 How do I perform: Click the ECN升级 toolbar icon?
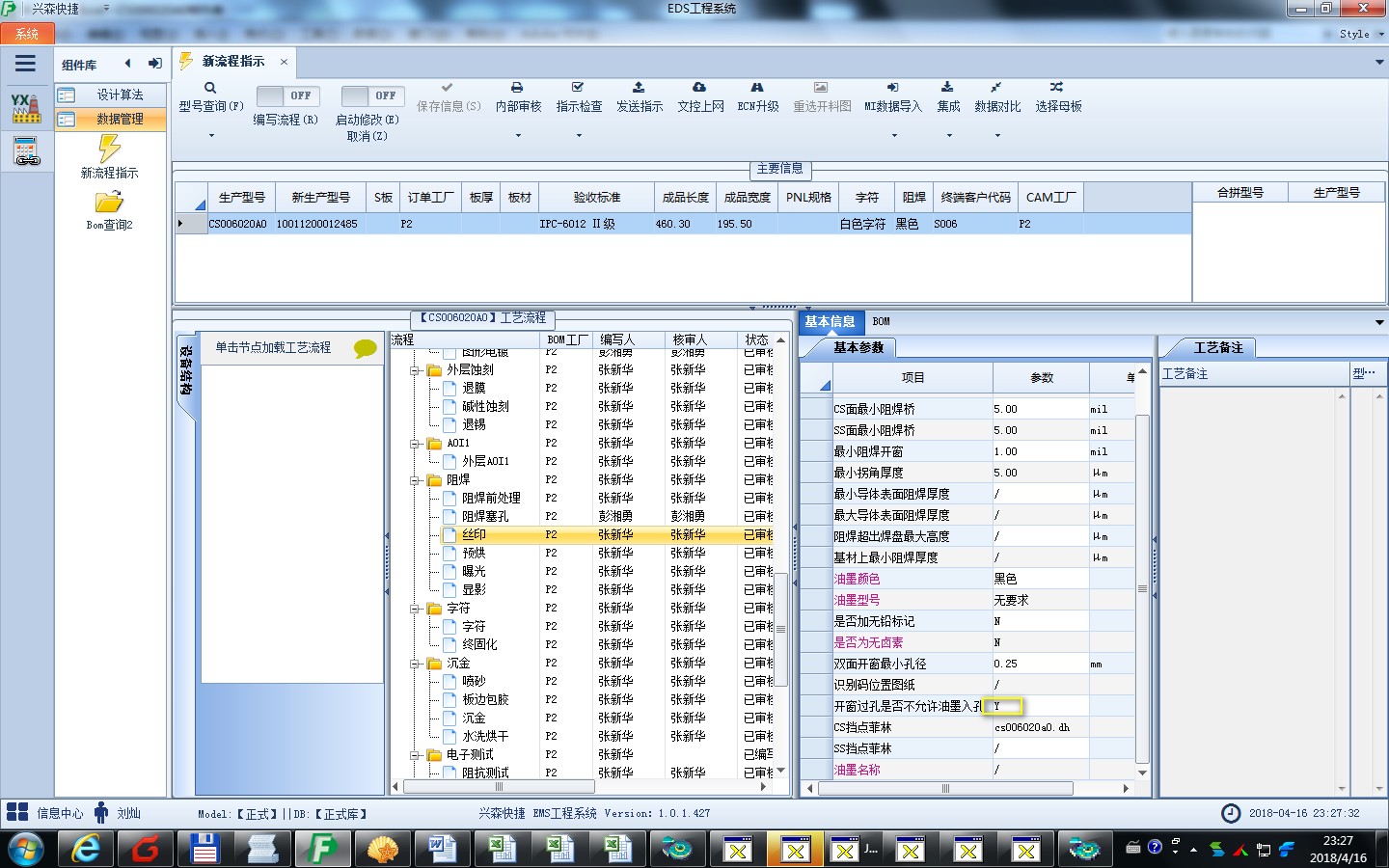(757, 87)
